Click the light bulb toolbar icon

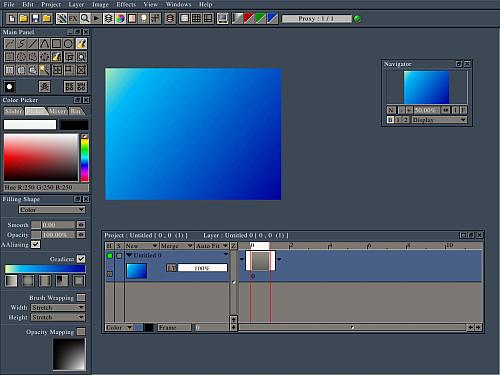144,18
